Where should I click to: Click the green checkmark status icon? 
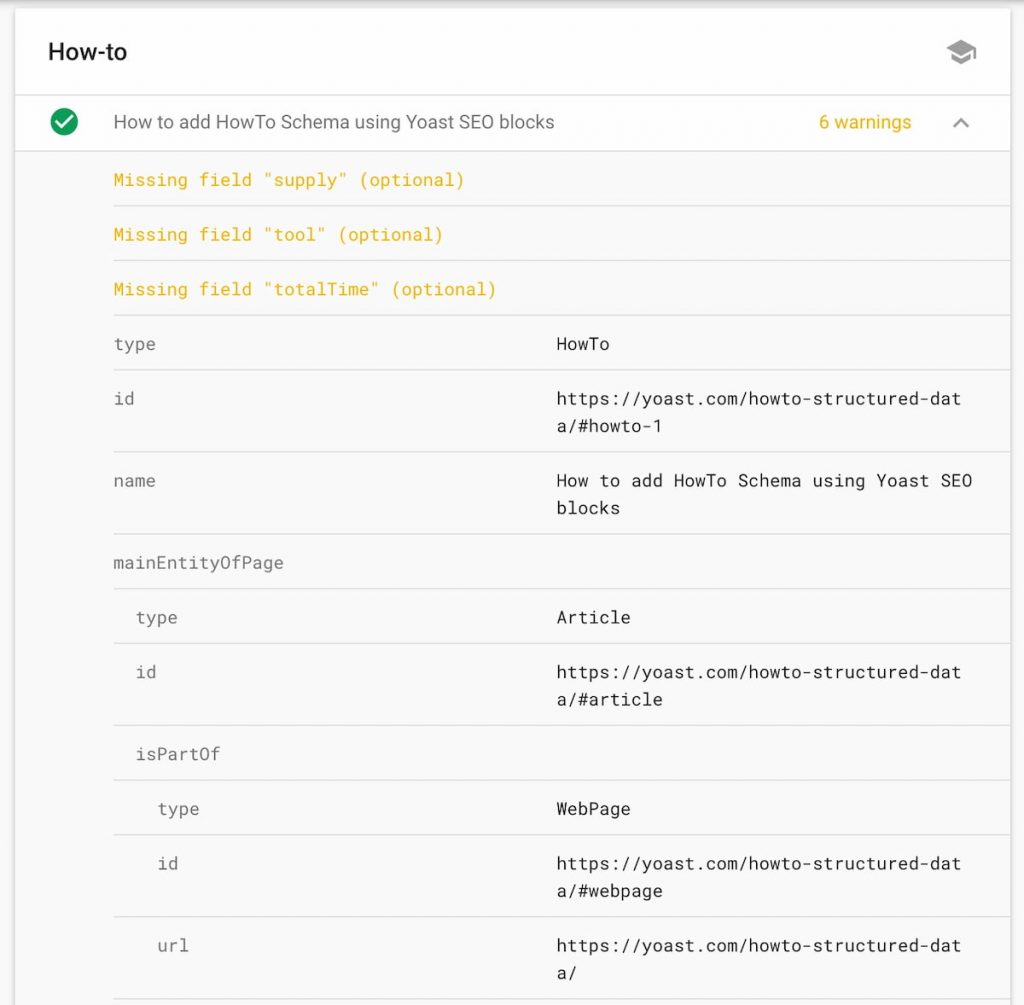(x=64, y=123)
